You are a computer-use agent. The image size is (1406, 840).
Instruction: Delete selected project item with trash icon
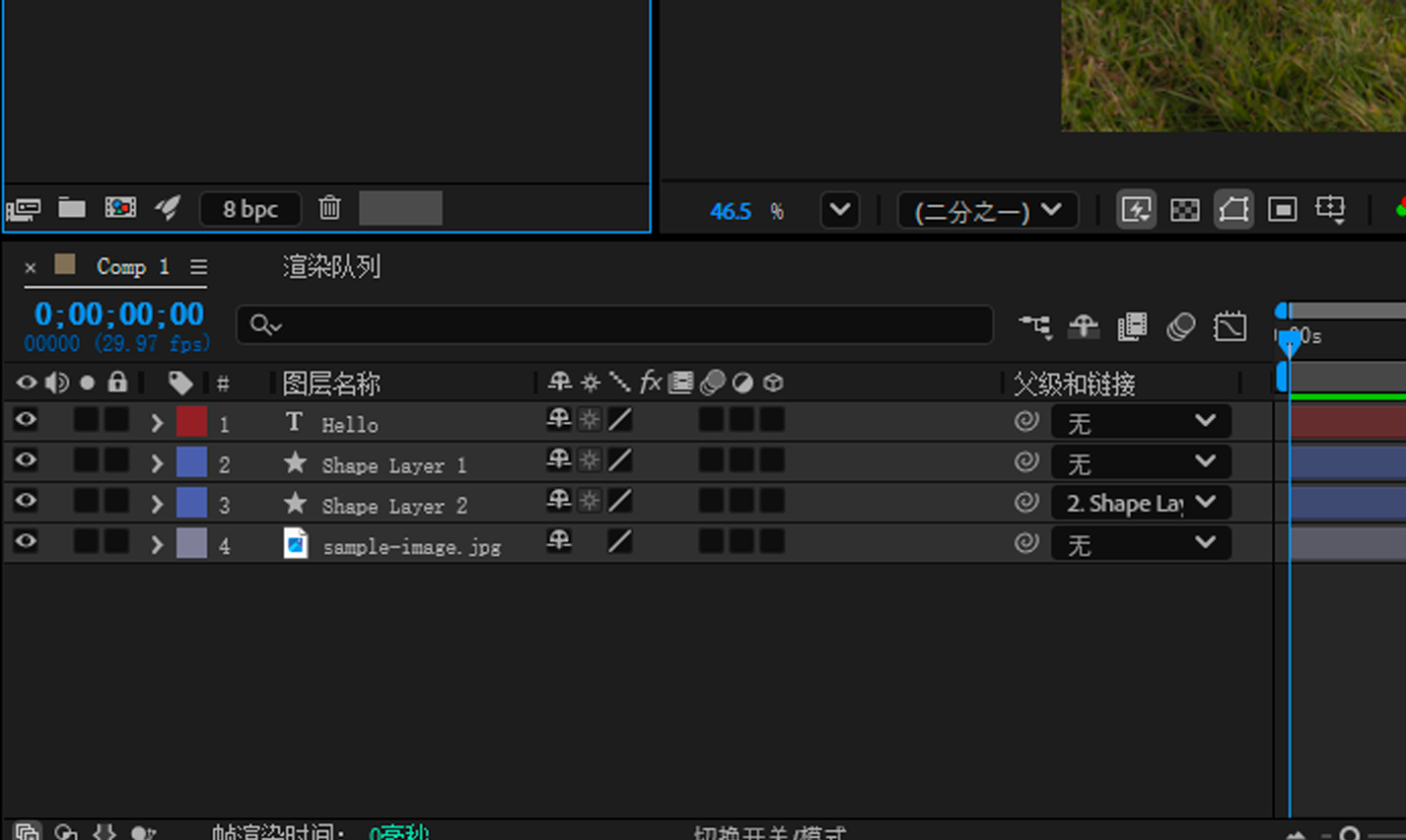click(x=329, y=208)
